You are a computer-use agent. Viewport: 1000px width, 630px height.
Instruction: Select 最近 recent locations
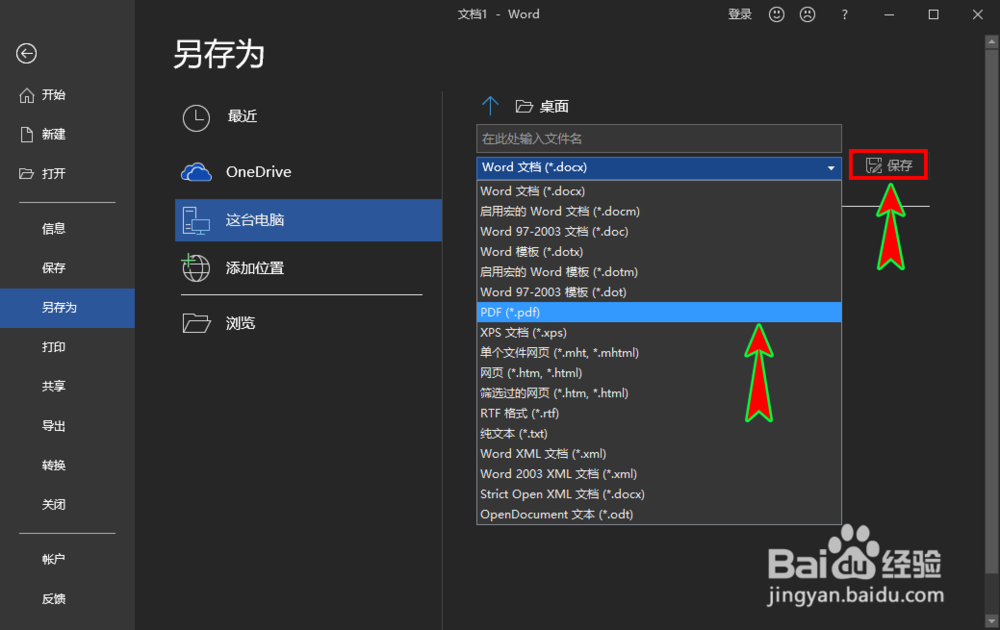click(308, 117)
